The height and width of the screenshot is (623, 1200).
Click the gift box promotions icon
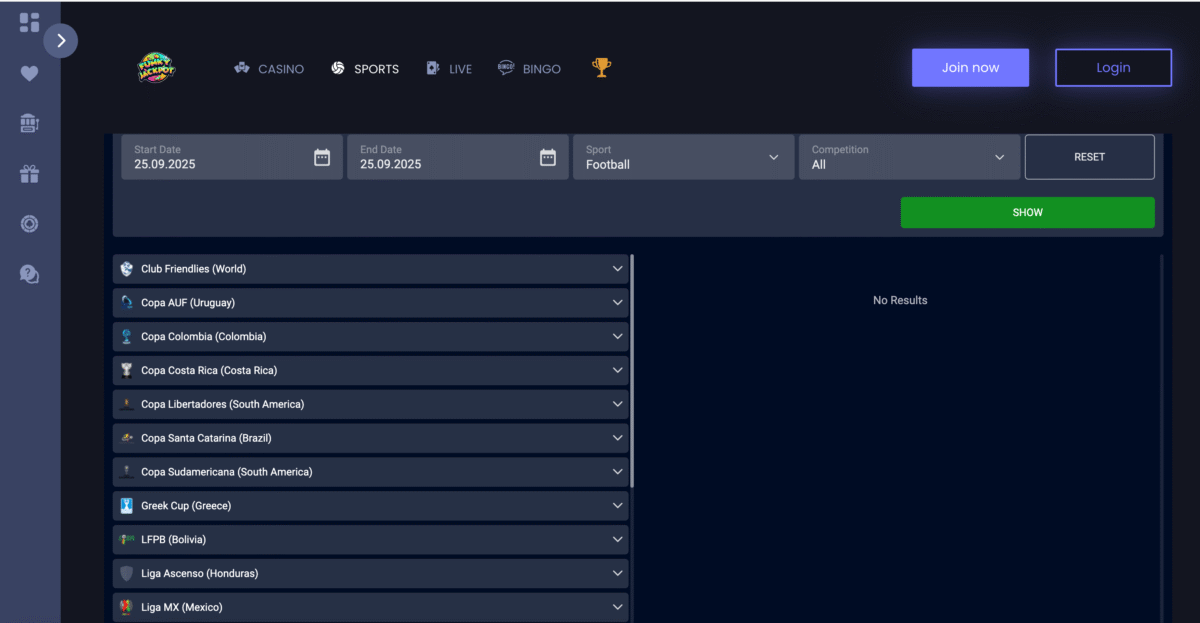click(29, 174)
